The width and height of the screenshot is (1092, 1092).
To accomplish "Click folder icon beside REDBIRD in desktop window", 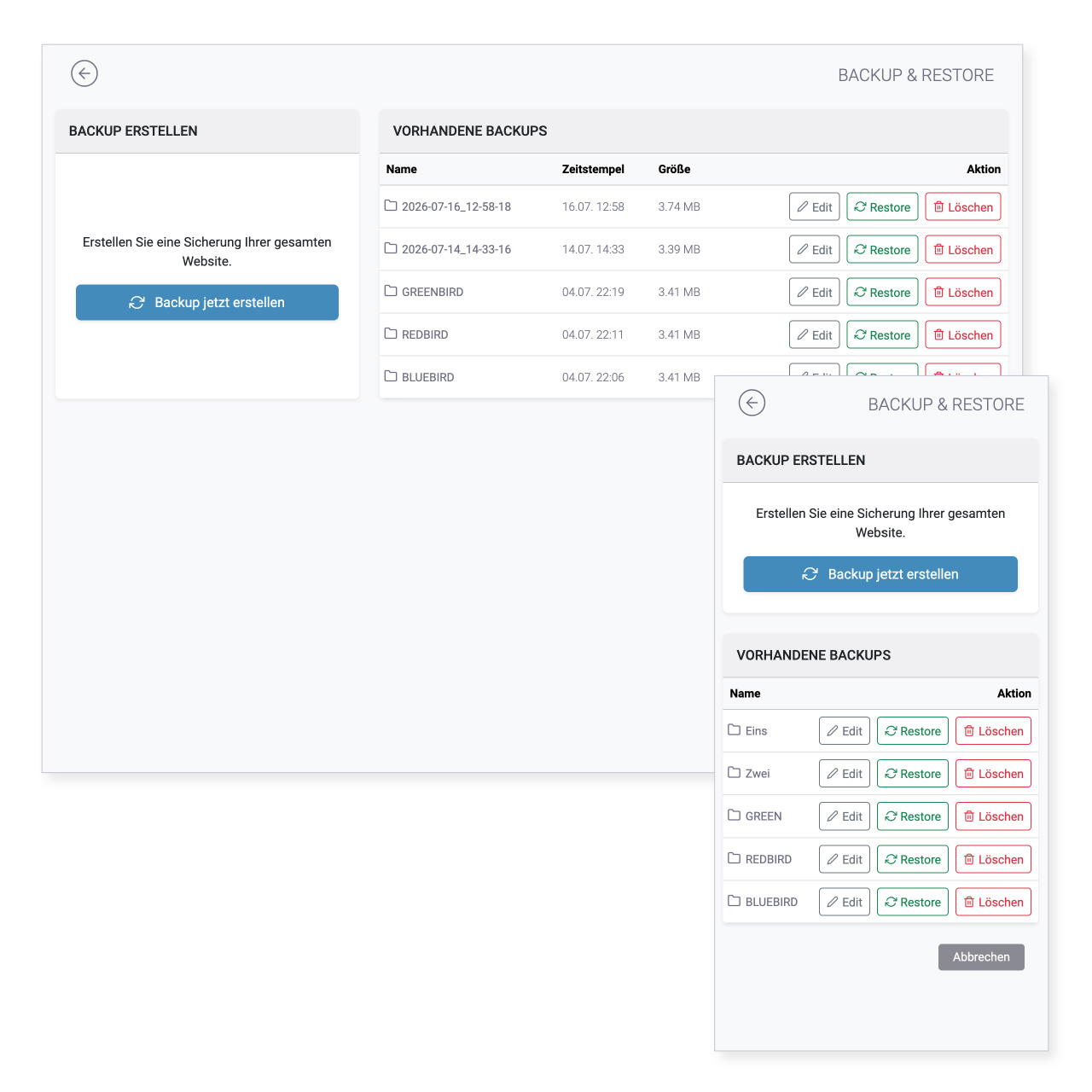I will click(391, 334).
